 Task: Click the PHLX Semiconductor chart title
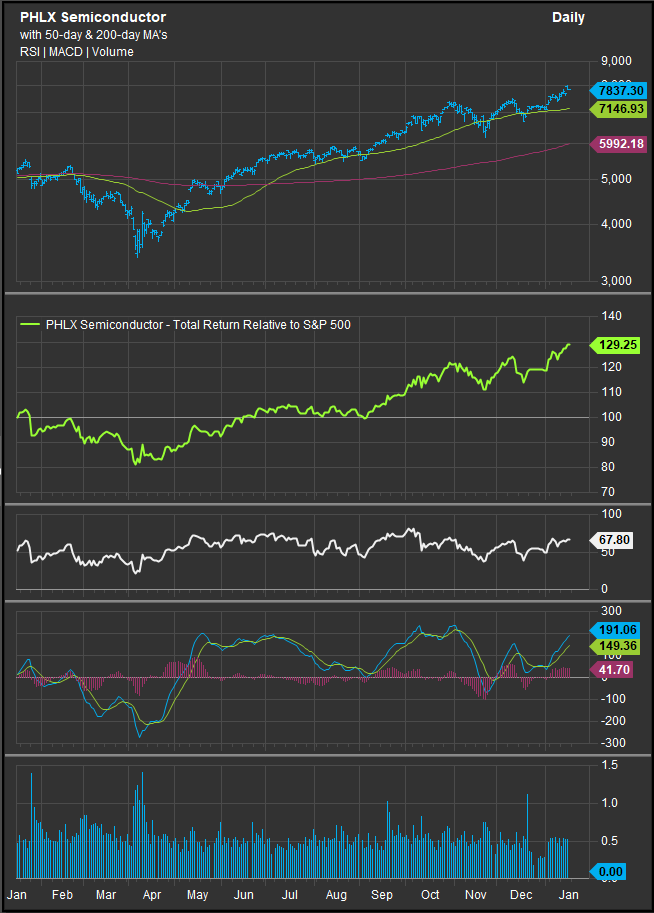93,17
